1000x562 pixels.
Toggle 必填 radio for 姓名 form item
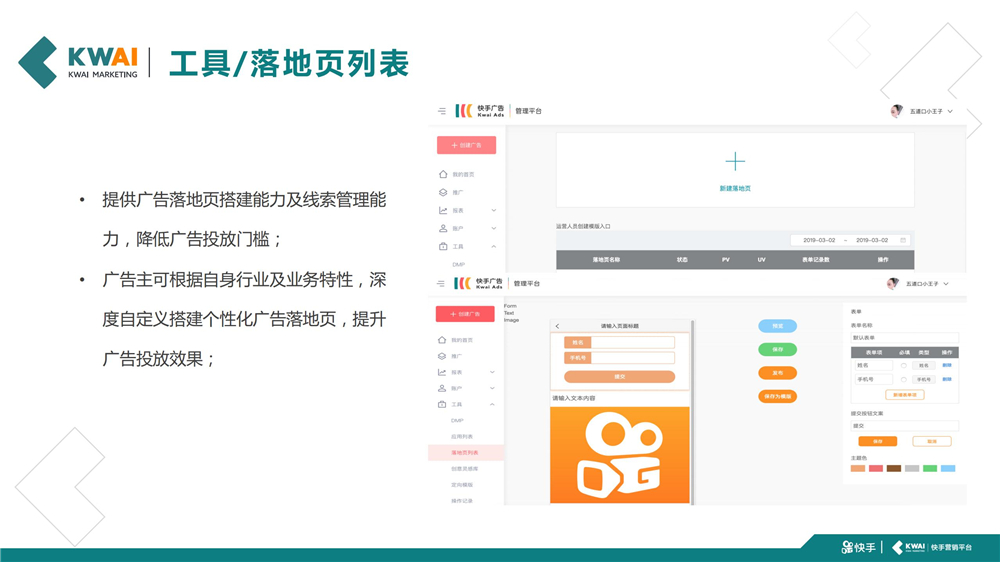click(904, 366)
